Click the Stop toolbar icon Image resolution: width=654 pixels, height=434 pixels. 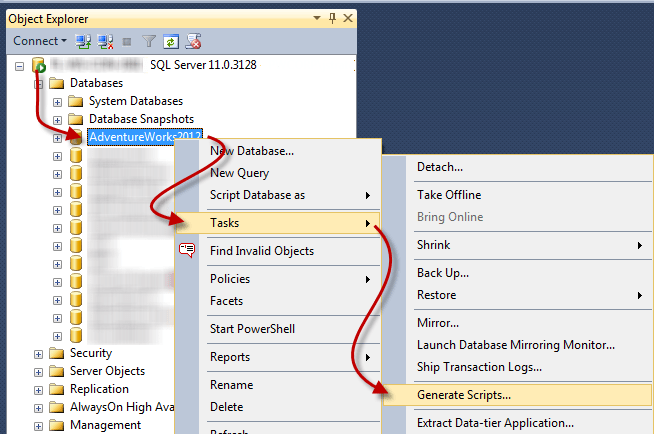(127, 42)
